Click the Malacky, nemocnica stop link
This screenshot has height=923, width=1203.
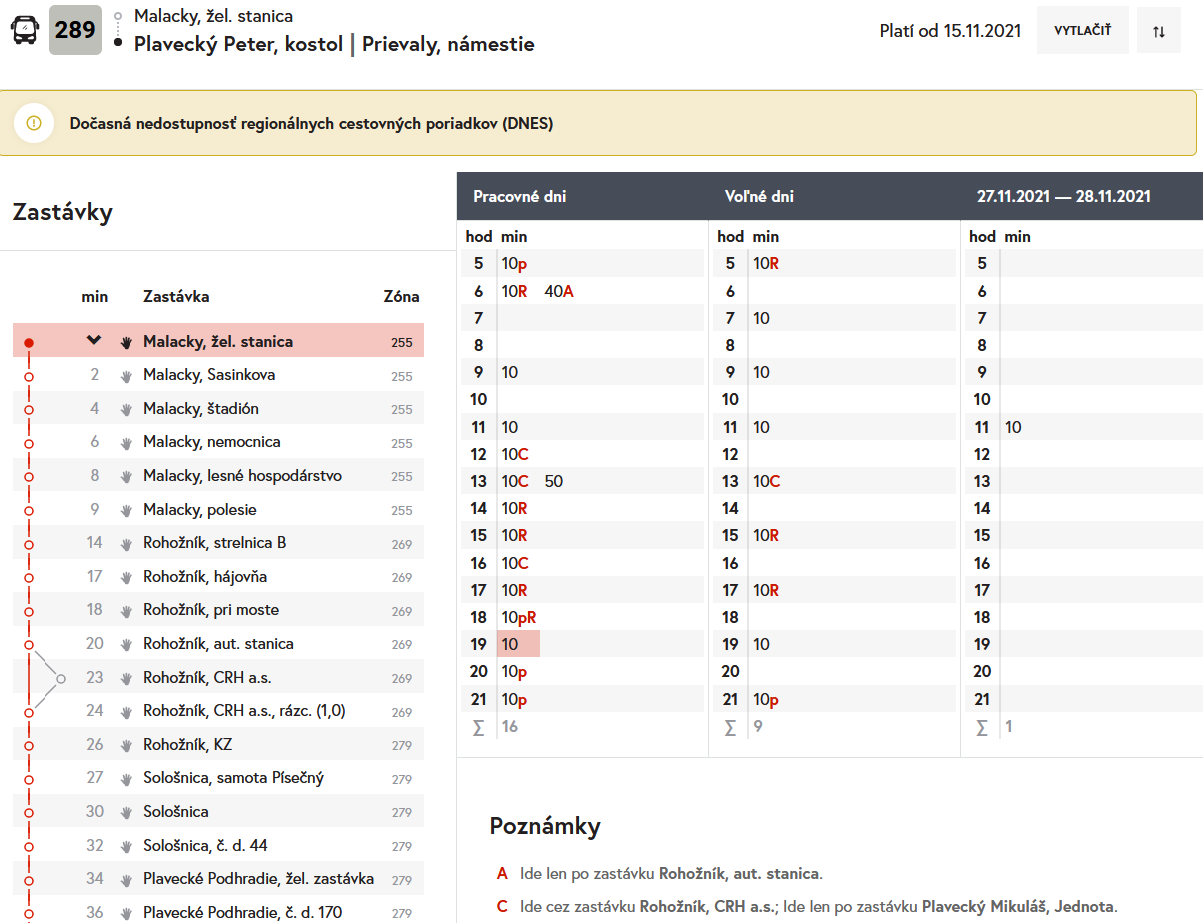click(x=211, y=442)
